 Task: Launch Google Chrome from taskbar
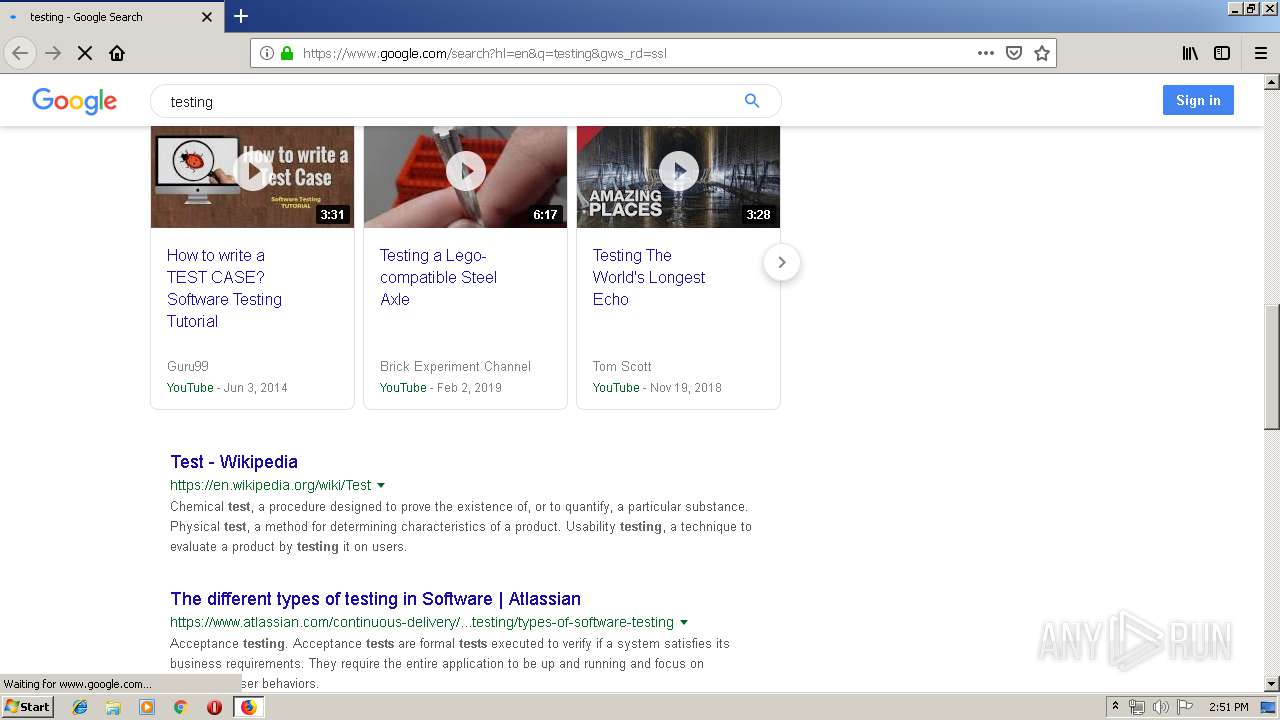(x=180, y=707)
